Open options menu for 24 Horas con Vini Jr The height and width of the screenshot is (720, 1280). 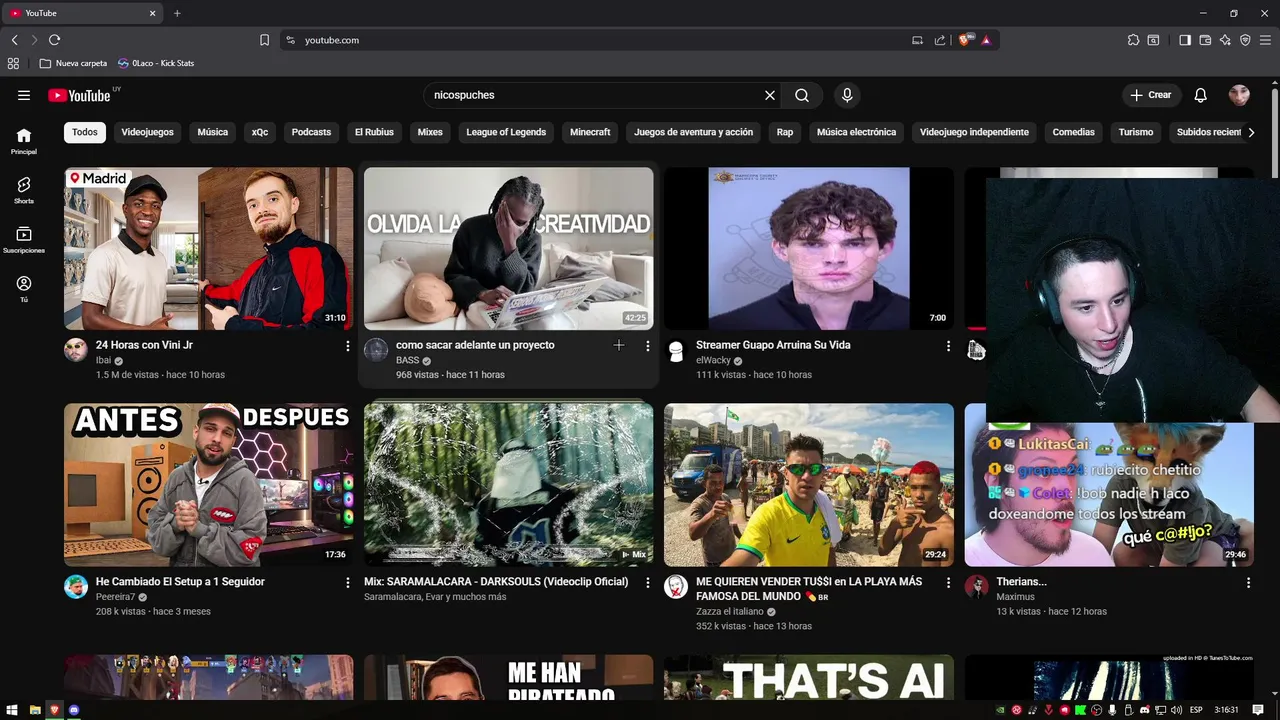click(348, 346)
